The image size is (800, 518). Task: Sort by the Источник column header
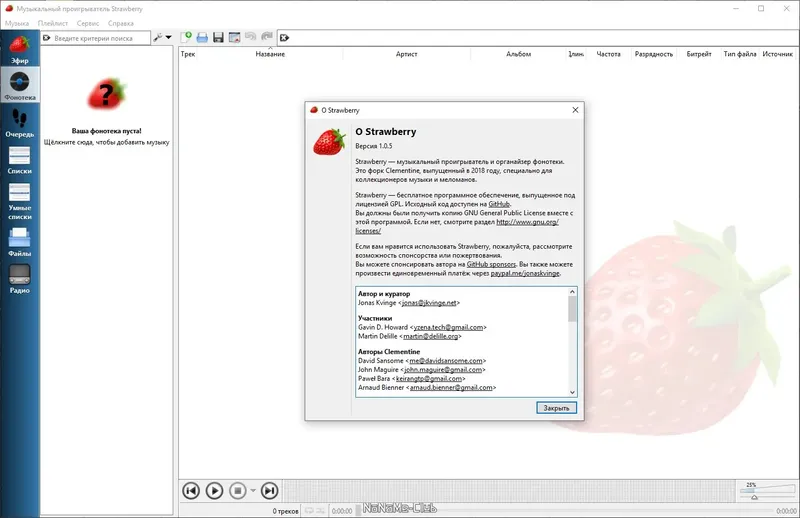778,54
